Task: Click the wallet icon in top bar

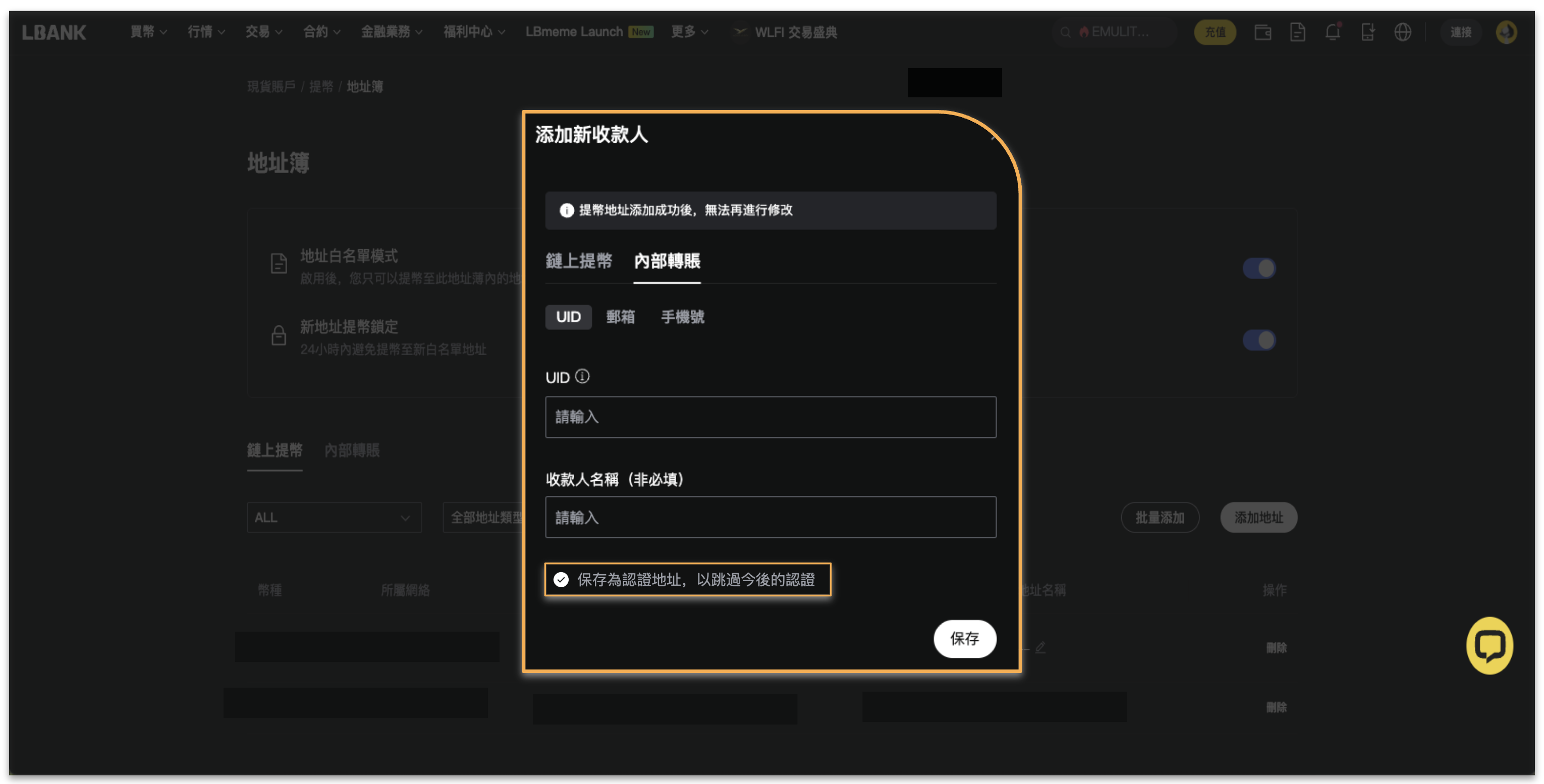Action: click(1262, 32)
